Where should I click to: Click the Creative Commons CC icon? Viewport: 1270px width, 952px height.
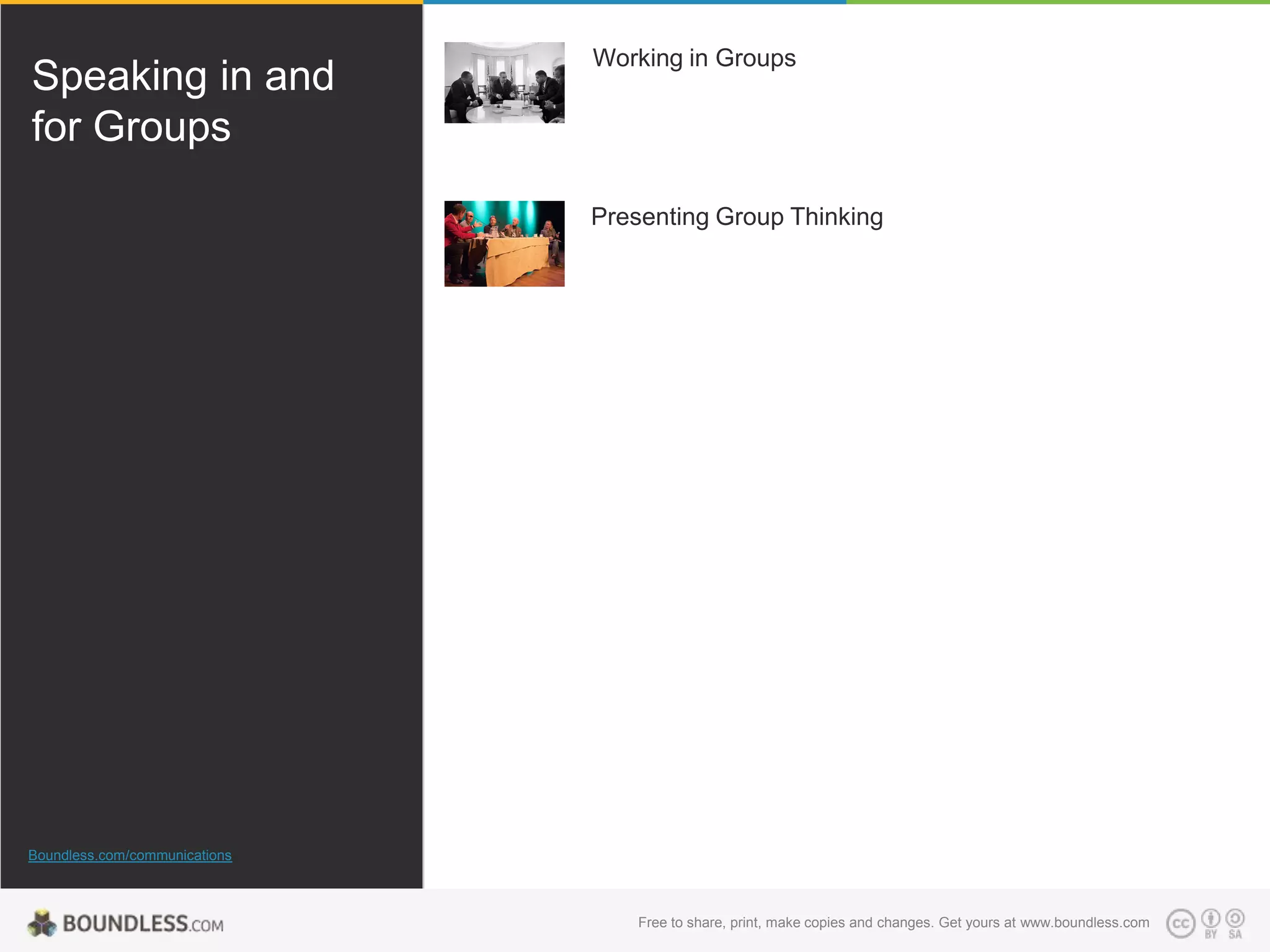(x=1181, y=923)
